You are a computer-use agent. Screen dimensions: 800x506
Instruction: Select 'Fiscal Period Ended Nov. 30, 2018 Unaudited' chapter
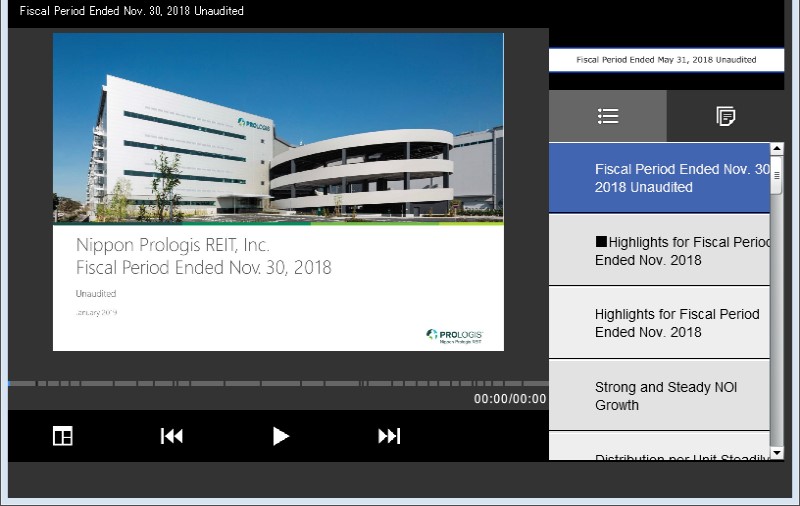[659, 178]
